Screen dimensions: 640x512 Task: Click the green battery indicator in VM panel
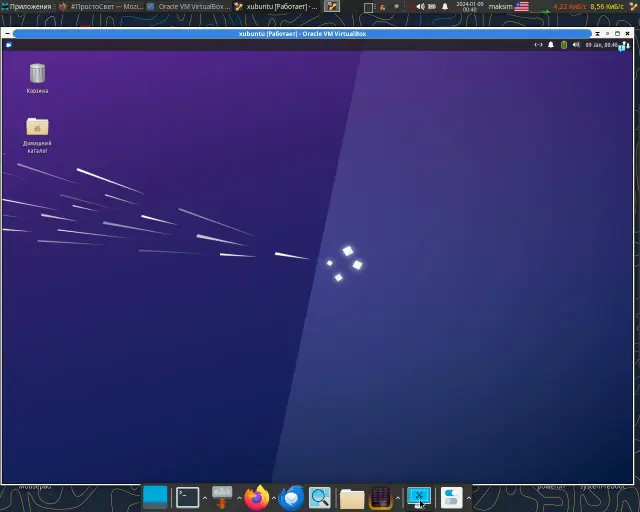pyautogui.click(x=564, y=45)
